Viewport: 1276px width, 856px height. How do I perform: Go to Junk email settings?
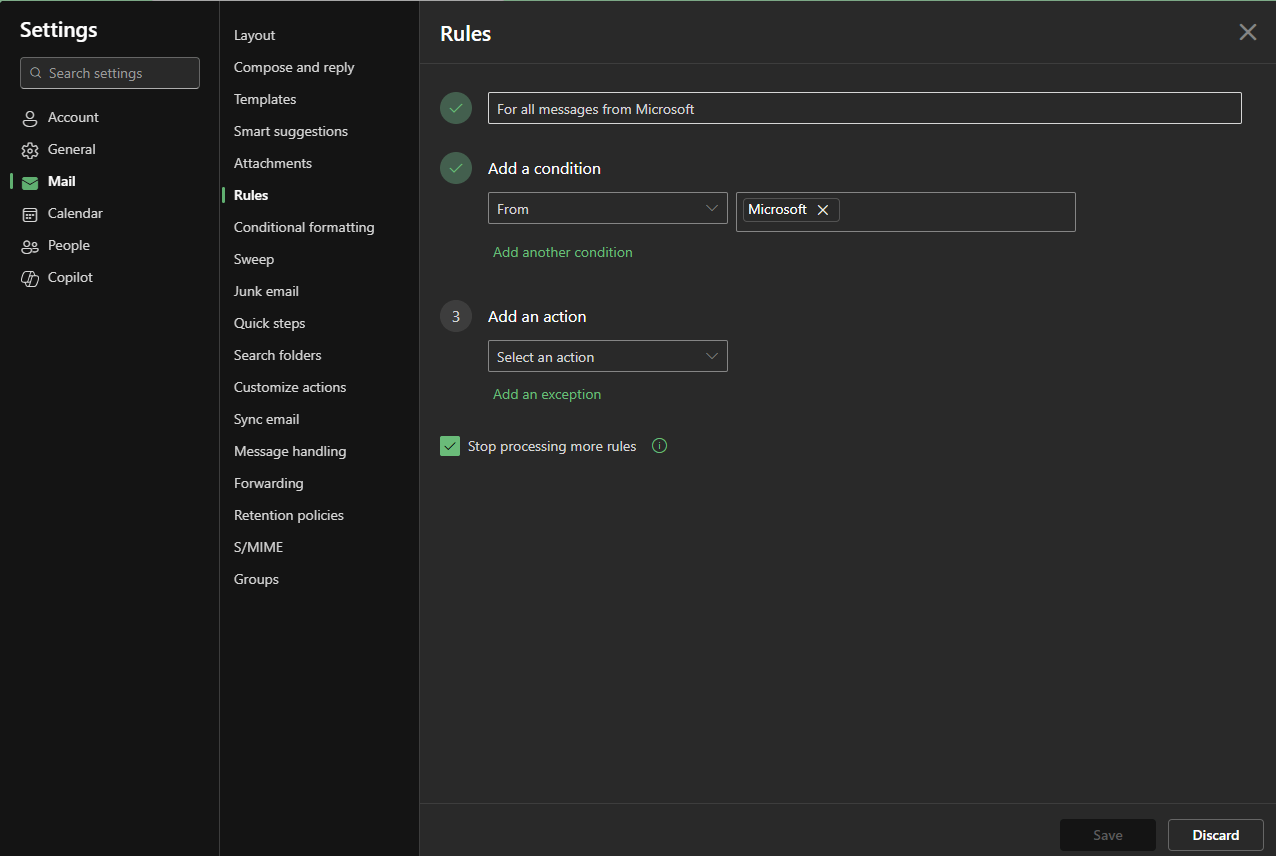266,291
